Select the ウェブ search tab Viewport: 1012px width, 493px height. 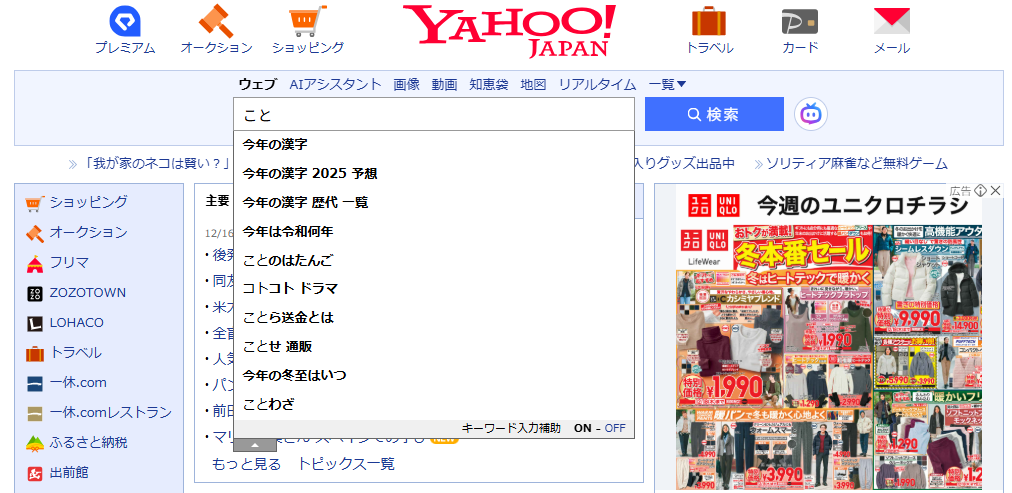pos(258,84)
